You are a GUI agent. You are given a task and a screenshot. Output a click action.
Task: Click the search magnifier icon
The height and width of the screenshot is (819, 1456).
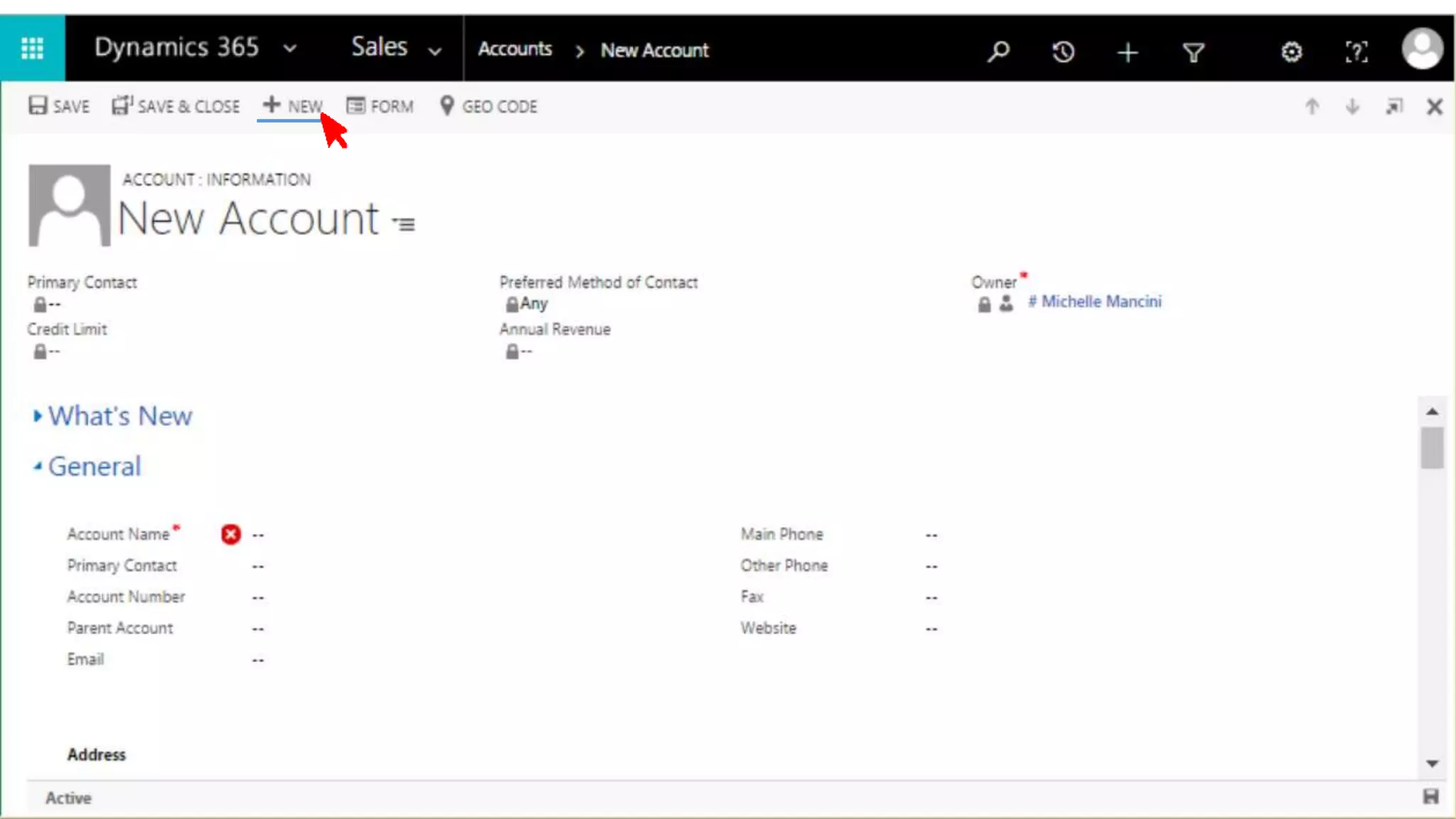click(x=998, y=51)
